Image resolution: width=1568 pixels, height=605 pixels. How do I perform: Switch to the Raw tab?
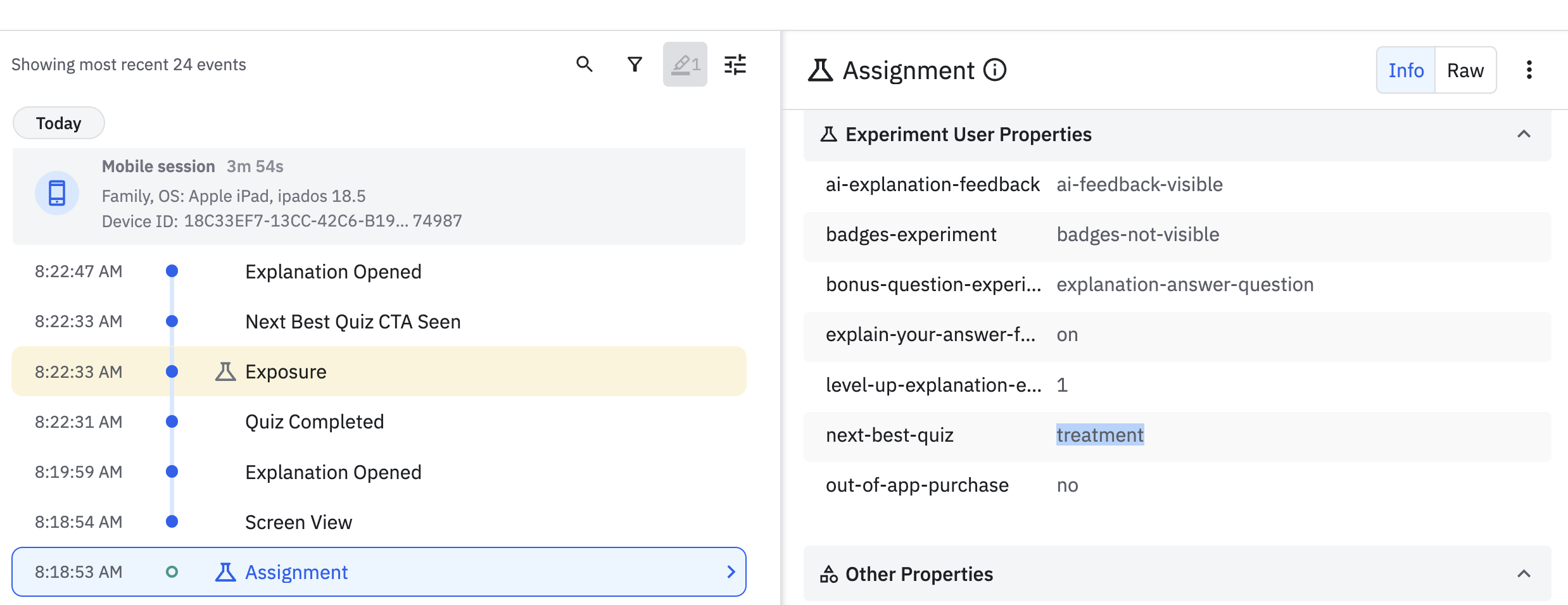(x=1465, y=70)
